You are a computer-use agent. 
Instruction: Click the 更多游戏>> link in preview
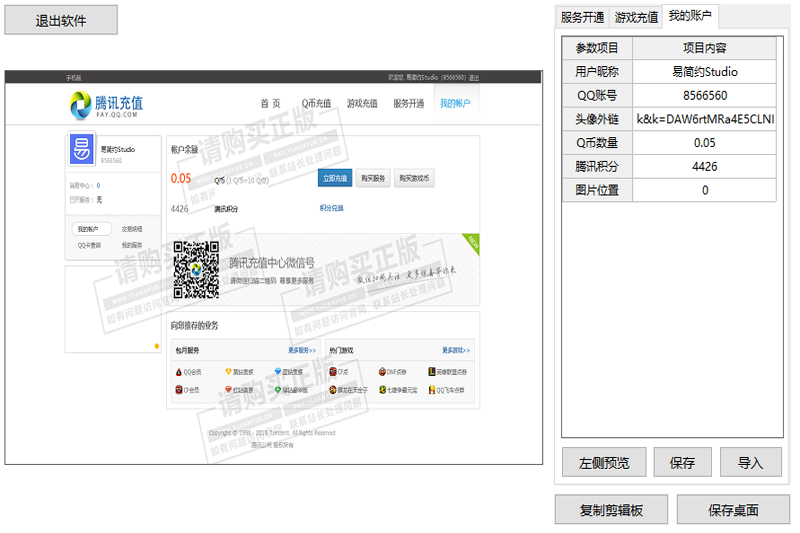456,350
